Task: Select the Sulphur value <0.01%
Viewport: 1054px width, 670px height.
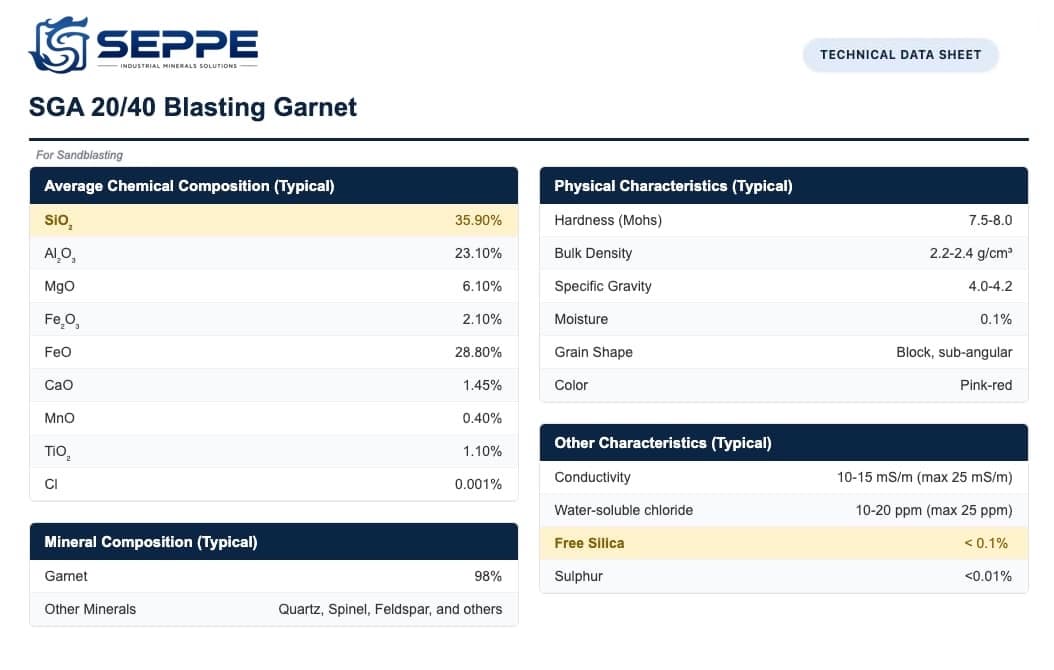Action: point(988,576)
